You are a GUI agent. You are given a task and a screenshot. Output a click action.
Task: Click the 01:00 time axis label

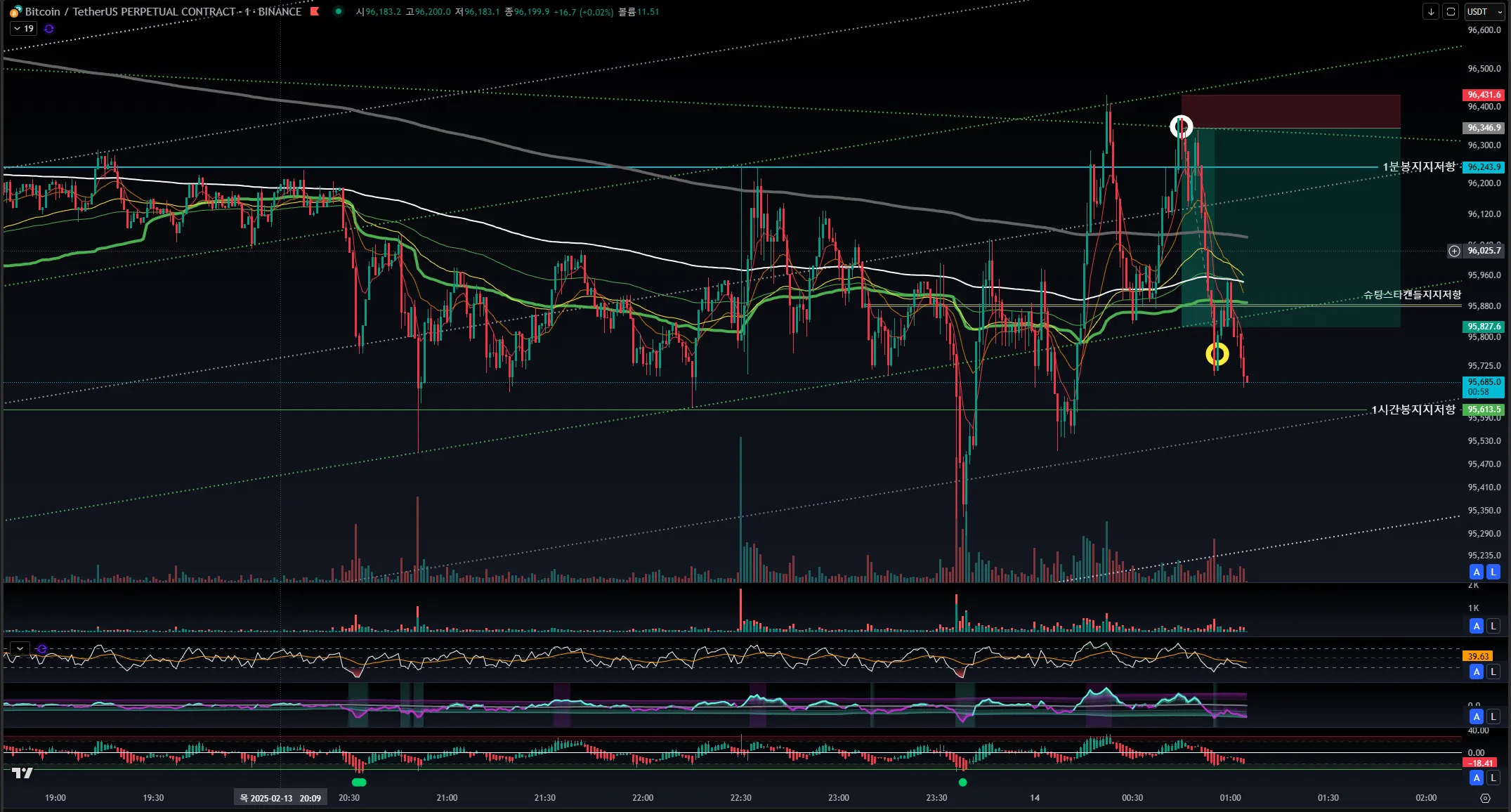1230,798
